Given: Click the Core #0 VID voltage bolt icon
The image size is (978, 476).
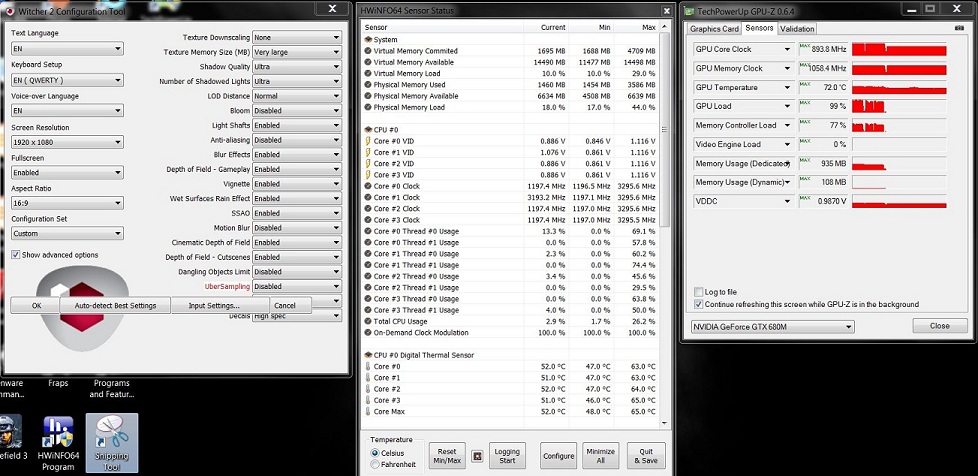Looking at the screenshot, I should click(x=368, y=141).
